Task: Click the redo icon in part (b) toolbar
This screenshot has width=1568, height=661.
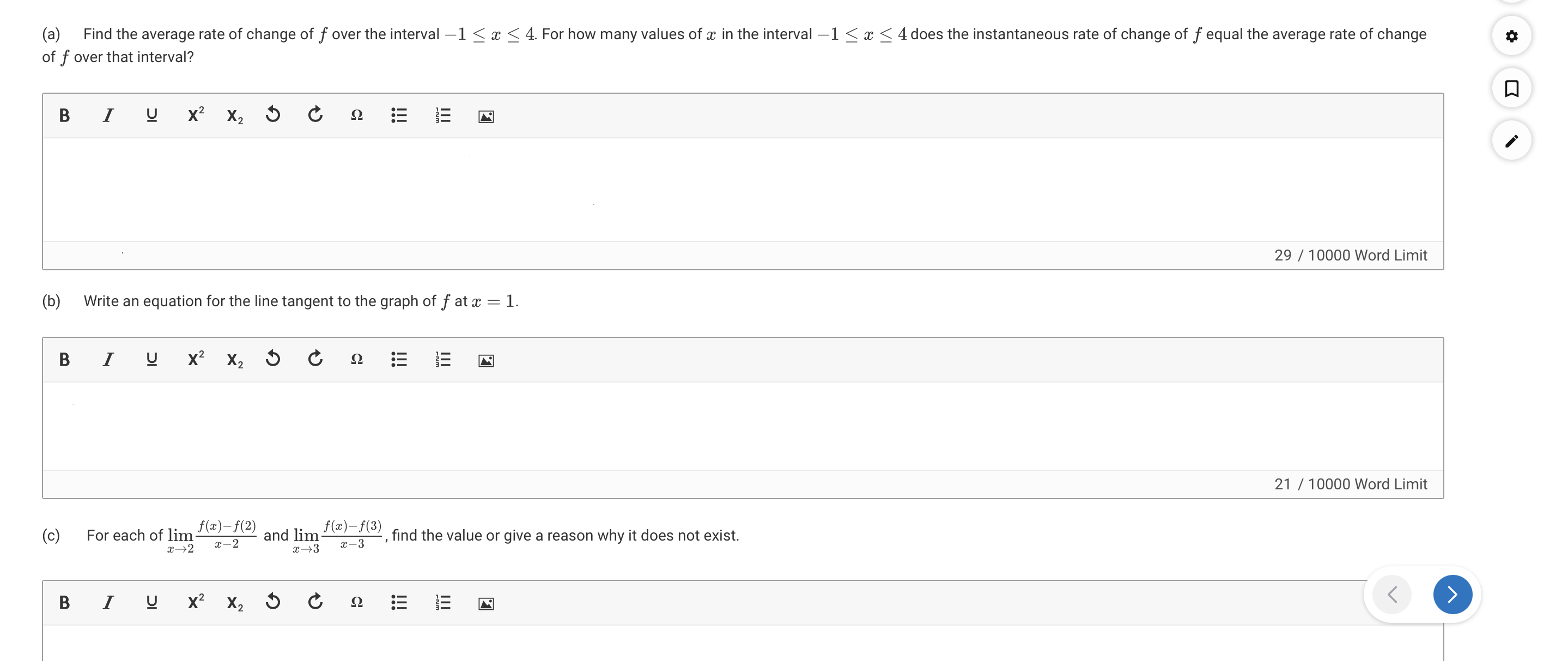Action: [315, 359]
